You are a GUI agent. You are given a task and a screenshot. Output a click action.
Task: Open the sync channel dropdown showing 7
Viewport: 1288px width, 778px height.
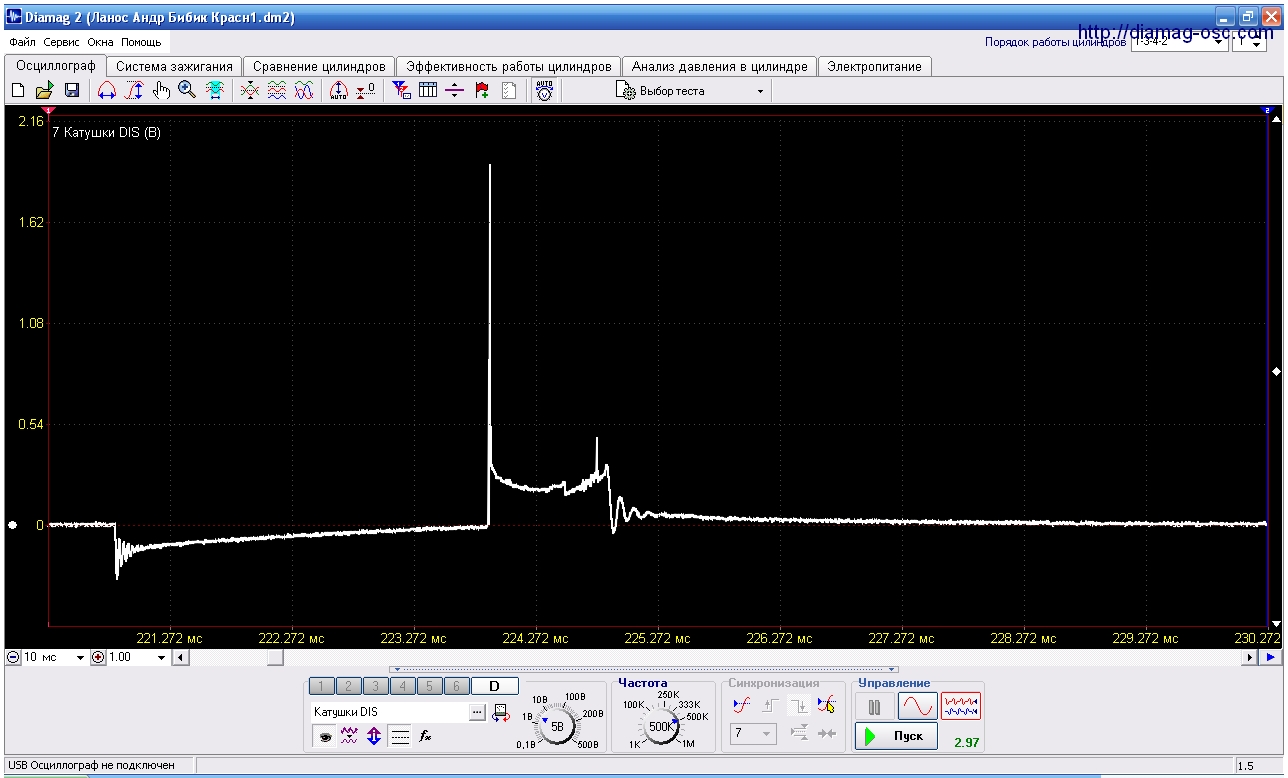(753, 734)
